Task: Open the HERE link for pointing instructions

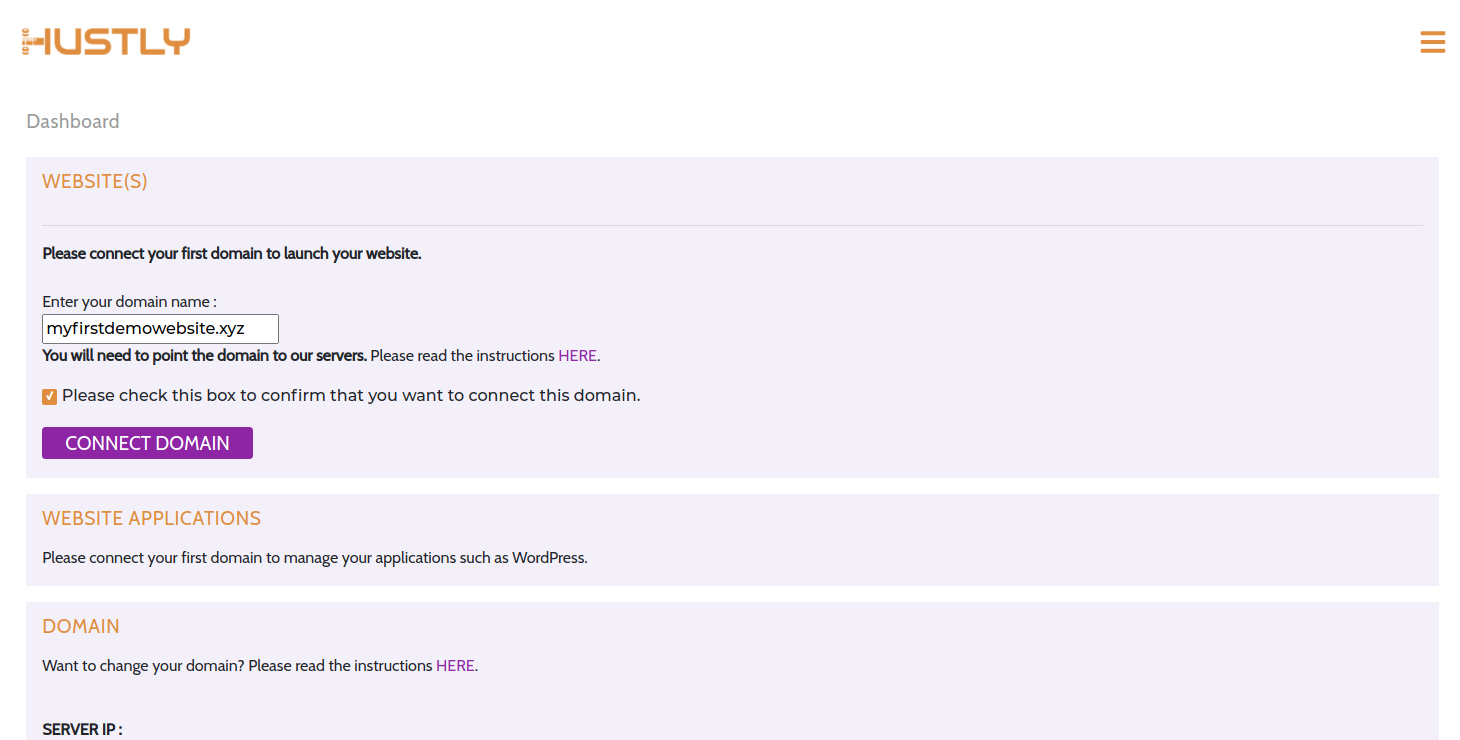Action: click(577, 355)
